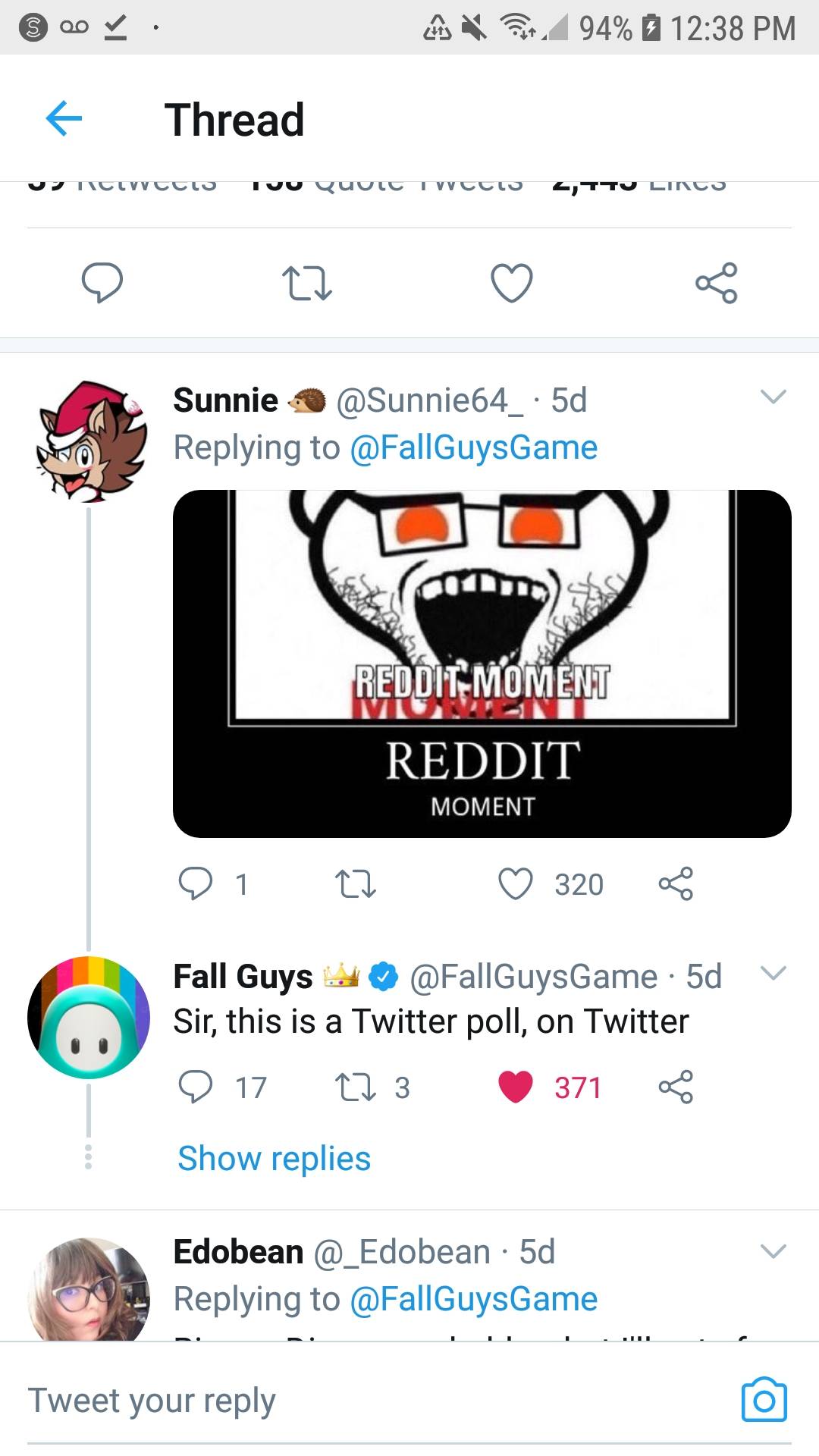Open @FallGuysGame mention in Sunnie's reply

[x=473, y=447]
